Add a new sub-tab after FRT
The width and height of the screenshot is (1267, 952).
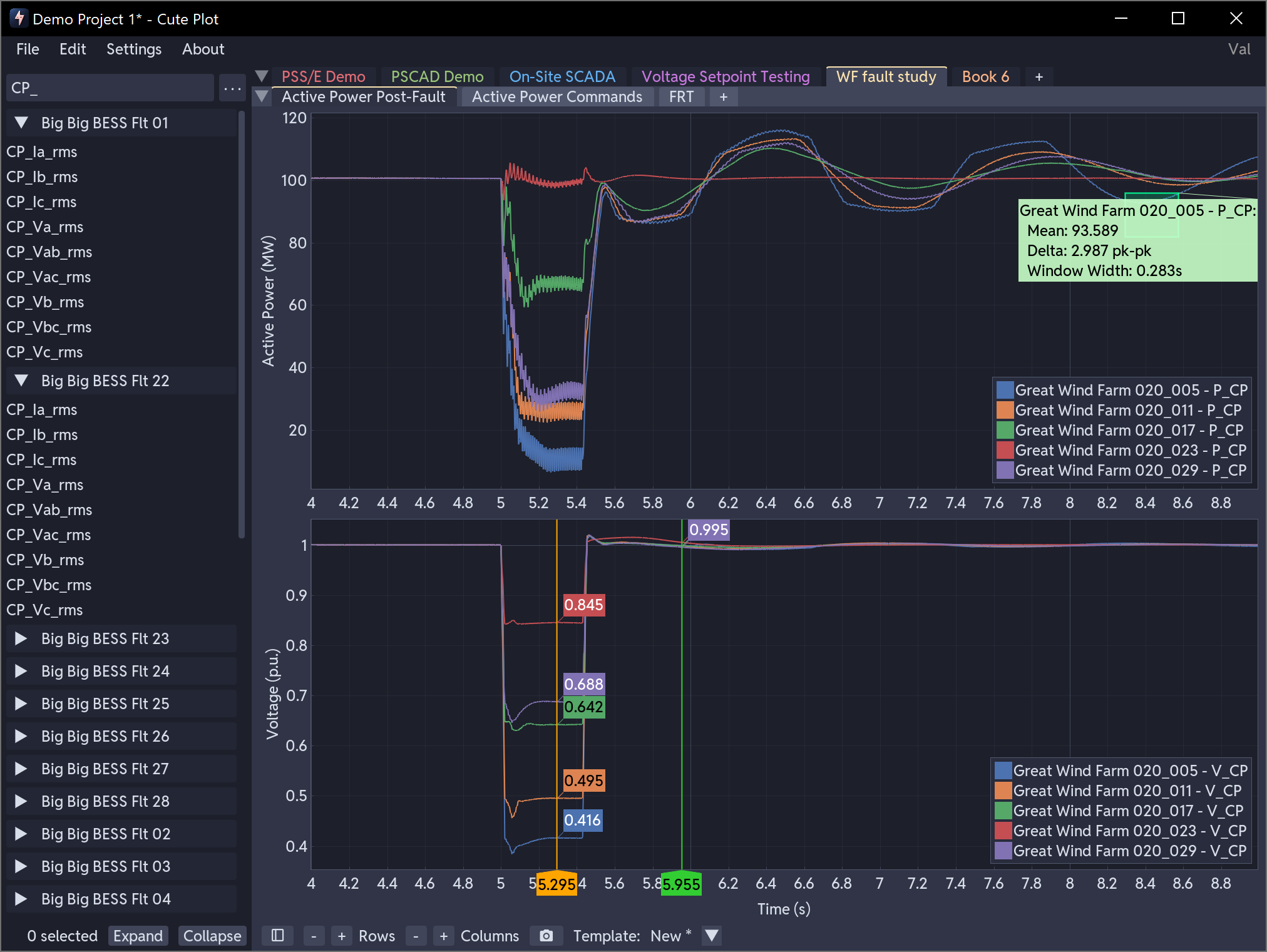(x=724, y=97)
